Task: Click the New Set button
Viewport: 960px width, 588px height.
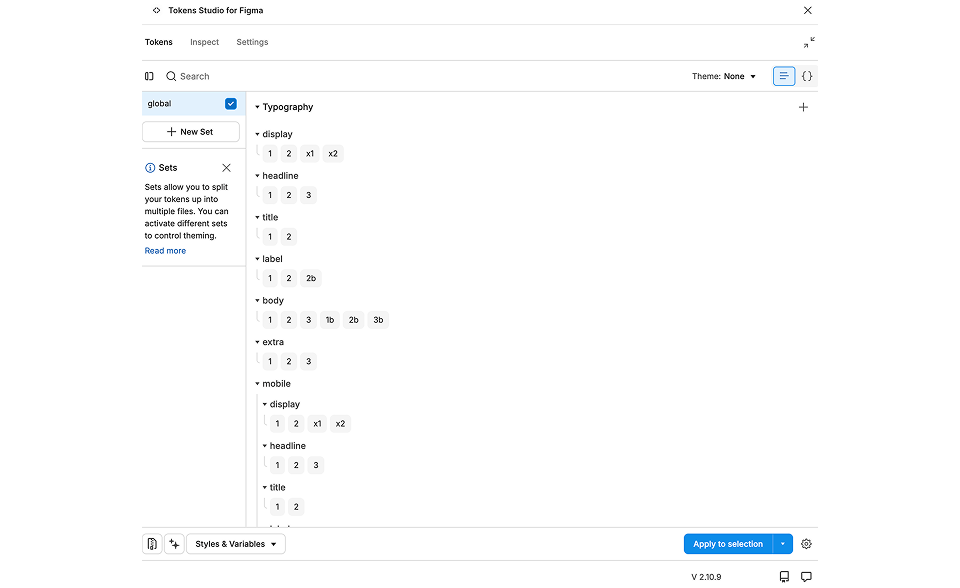Action: click(190, 132)
